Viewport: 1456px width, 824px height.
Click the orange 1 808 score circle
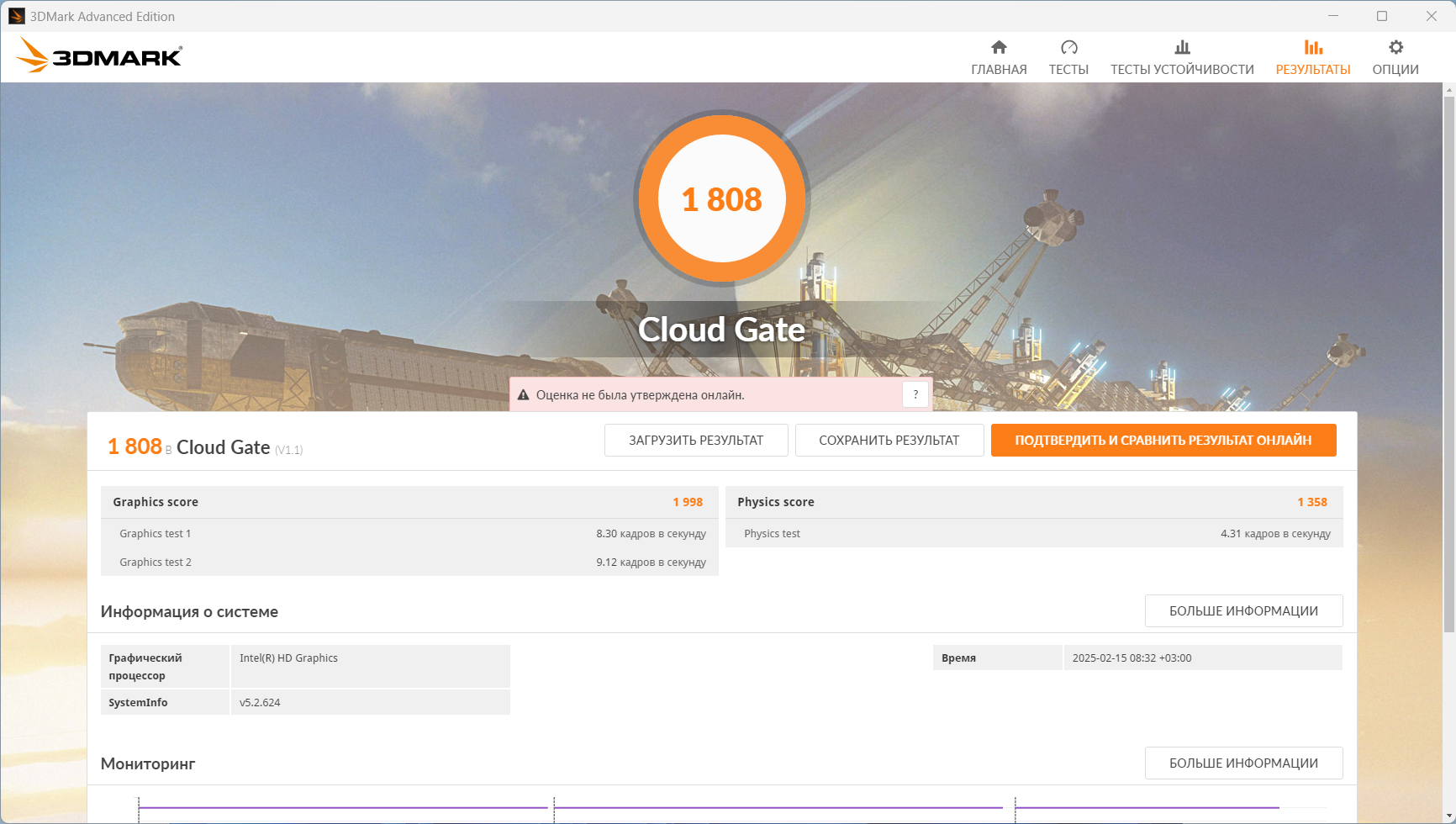(721, 199)
